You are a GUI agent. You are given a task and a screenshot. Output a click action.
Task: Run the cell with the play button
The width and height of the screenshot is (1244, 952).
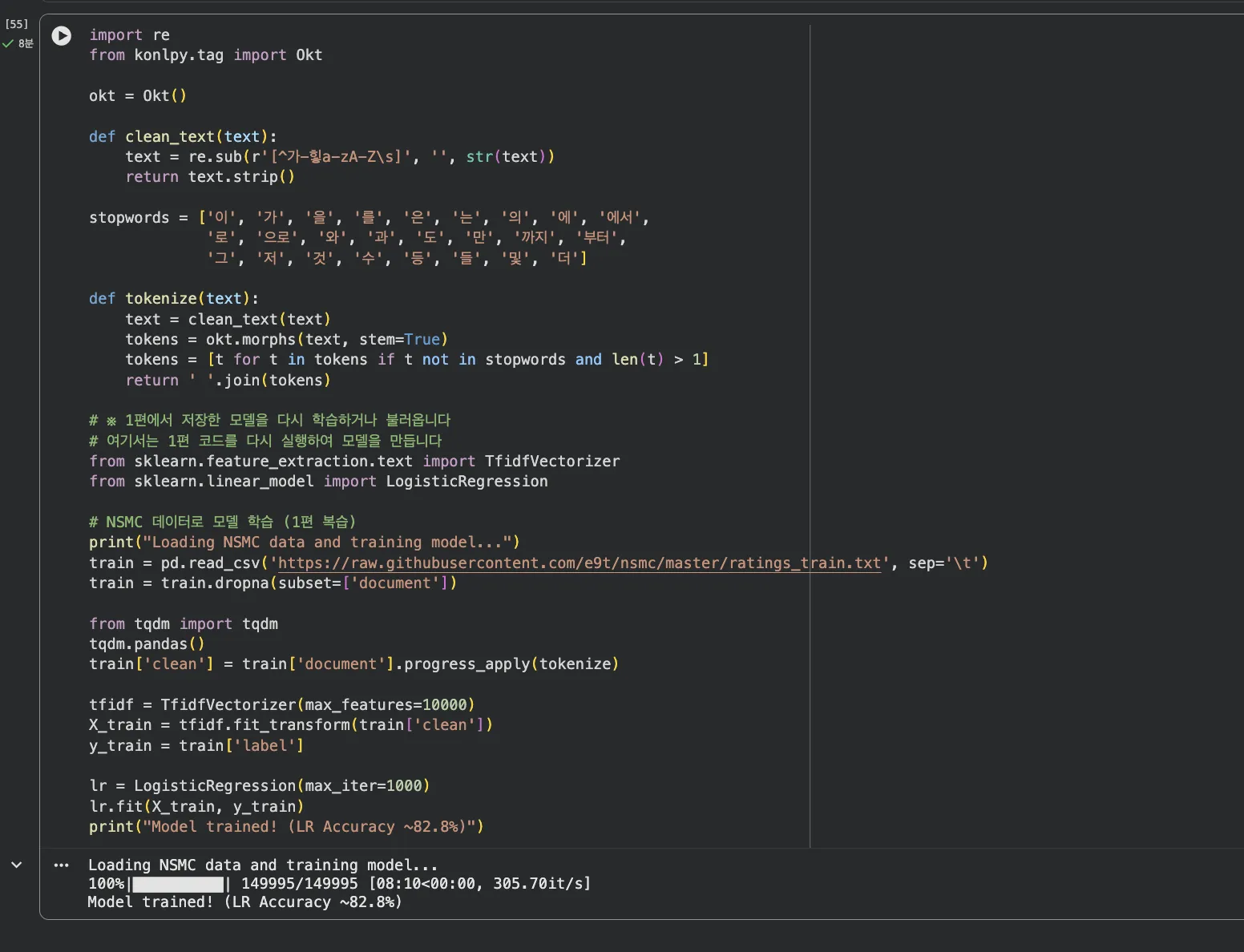point(62,36)
